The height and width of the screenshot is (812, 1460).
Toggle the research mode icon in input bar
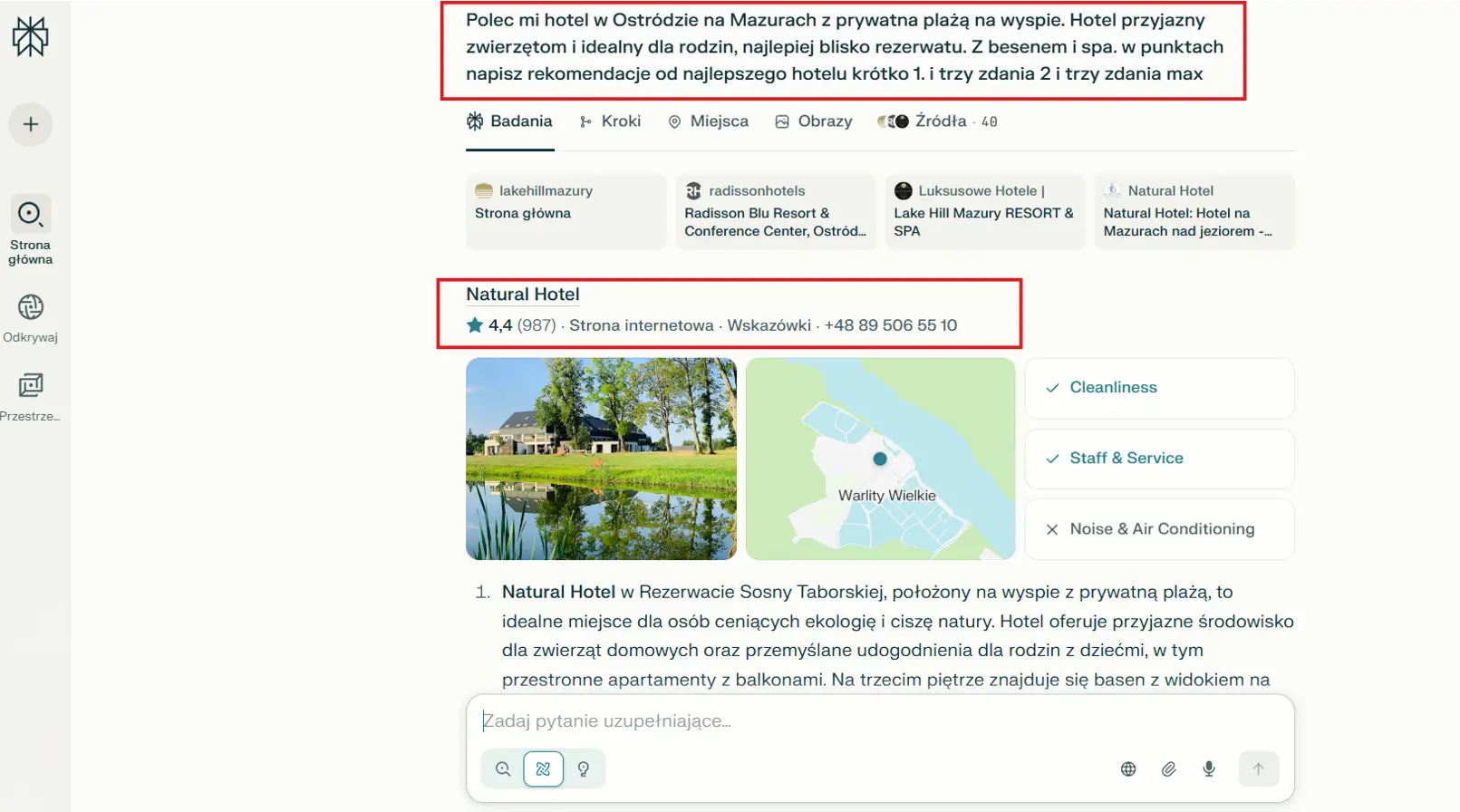pos(543,768)
